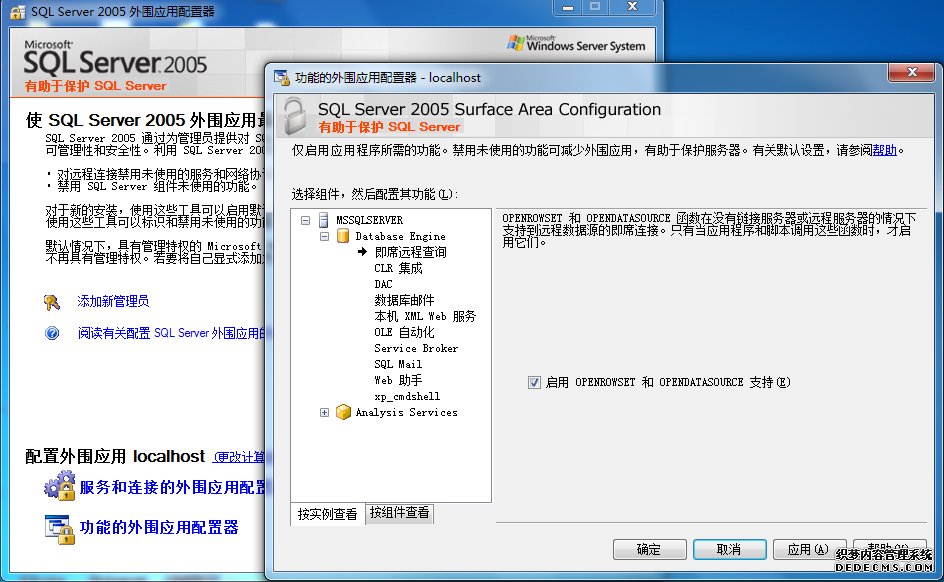Screen dimensions: 944x582
Task: Switch to the 按组件查看 tab
Action: coord(399,513)
